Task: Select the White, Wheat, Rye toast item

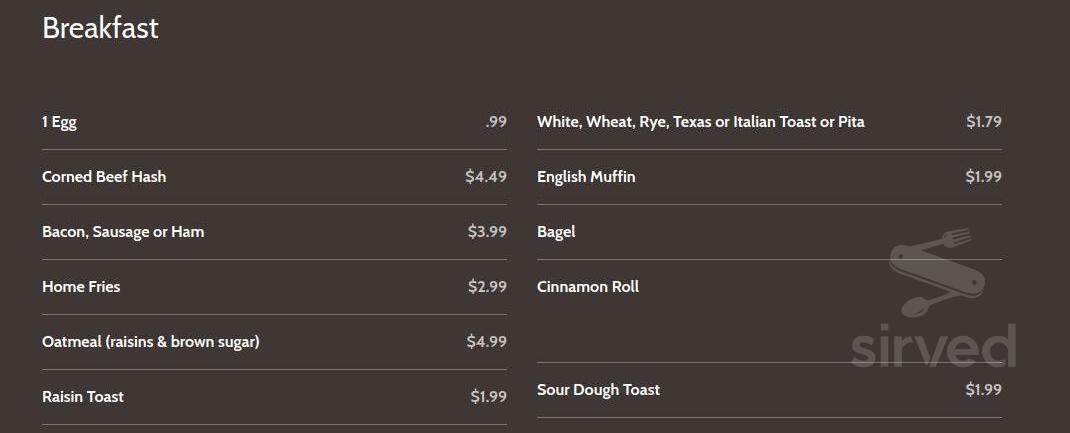Action: point(700,122)
